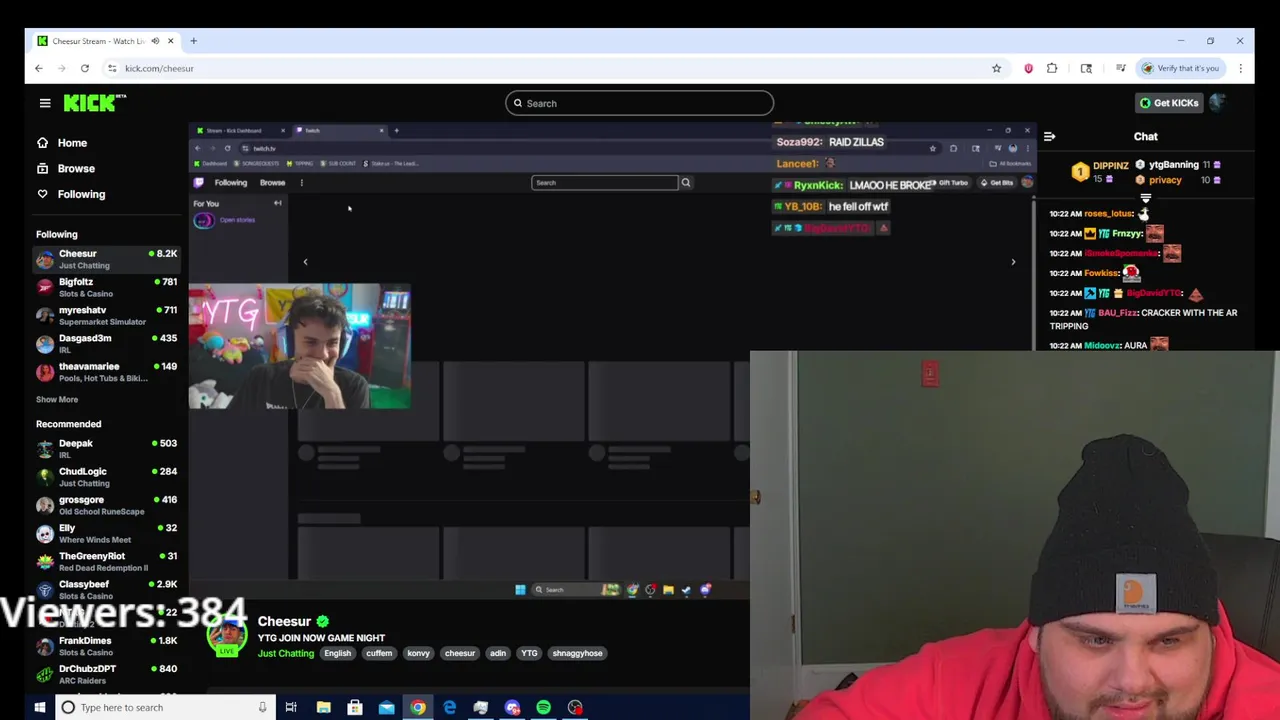This screenshot has width=1280, height=720.
Task: Open TheGreenyRiot recommended channel
Action: [x=106, y=561]
